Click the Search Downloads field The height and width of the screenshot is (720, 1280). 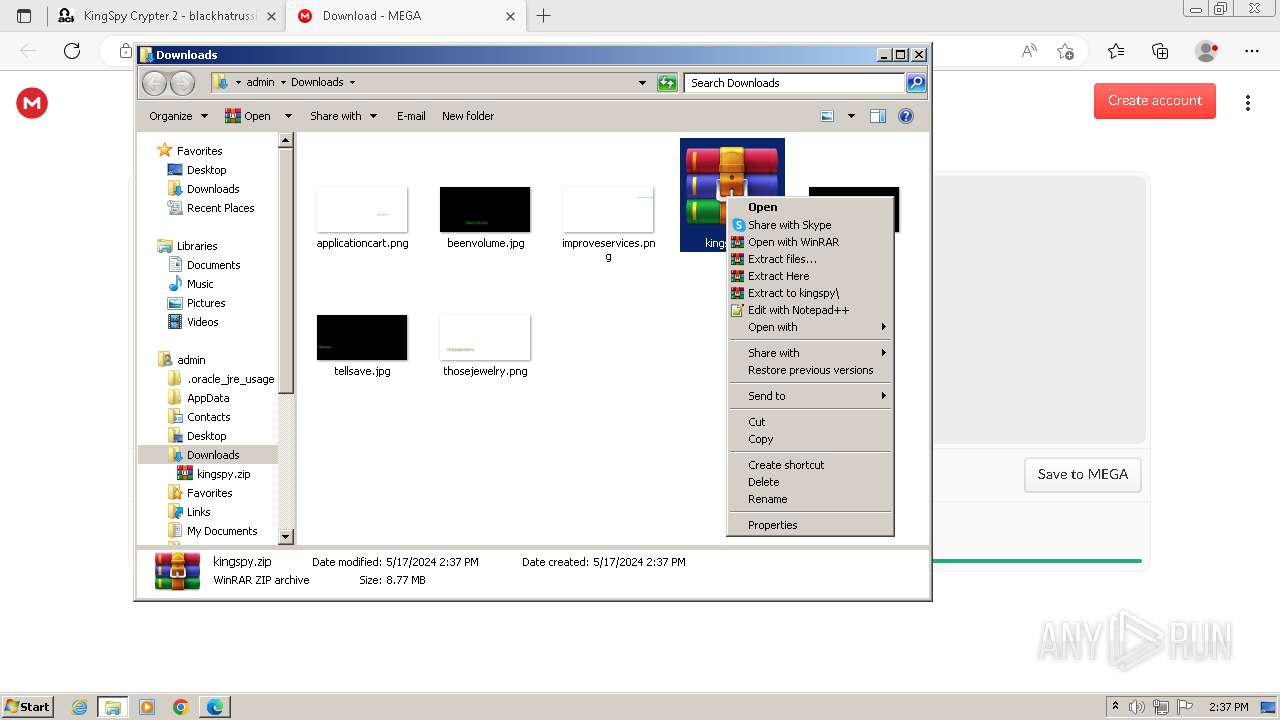tap(795, 83)
